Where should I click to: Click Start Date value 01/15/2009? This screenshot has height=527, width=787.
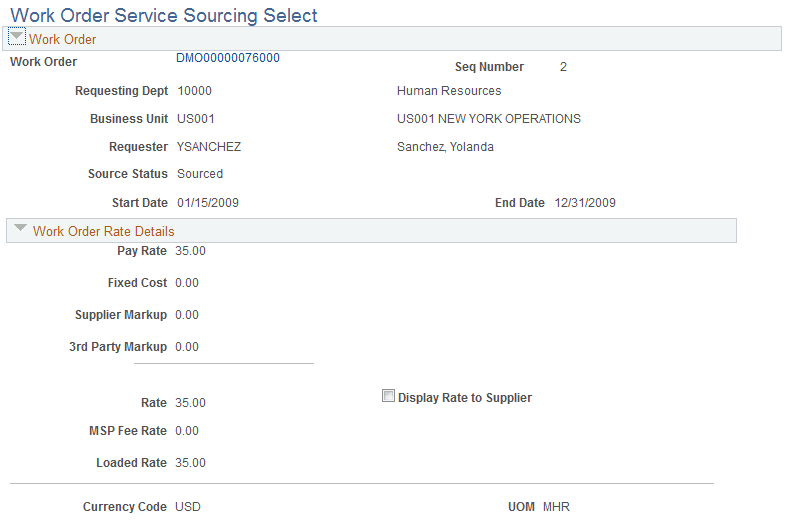pyautogui.click(x=208, y=203)
